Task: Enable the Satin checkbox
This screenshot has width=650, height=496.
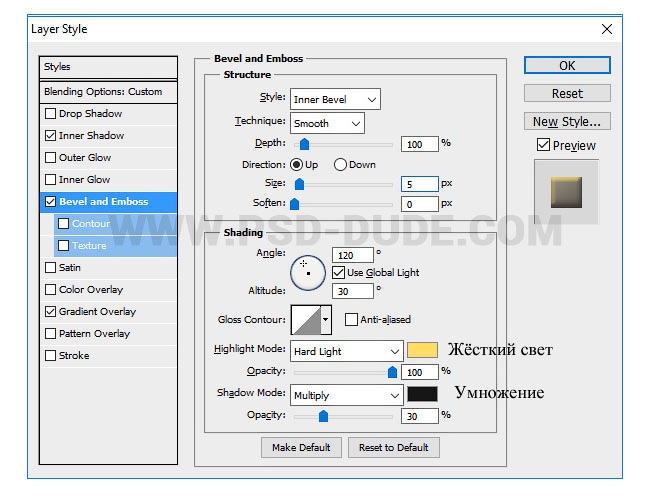Action: [51, 267]
